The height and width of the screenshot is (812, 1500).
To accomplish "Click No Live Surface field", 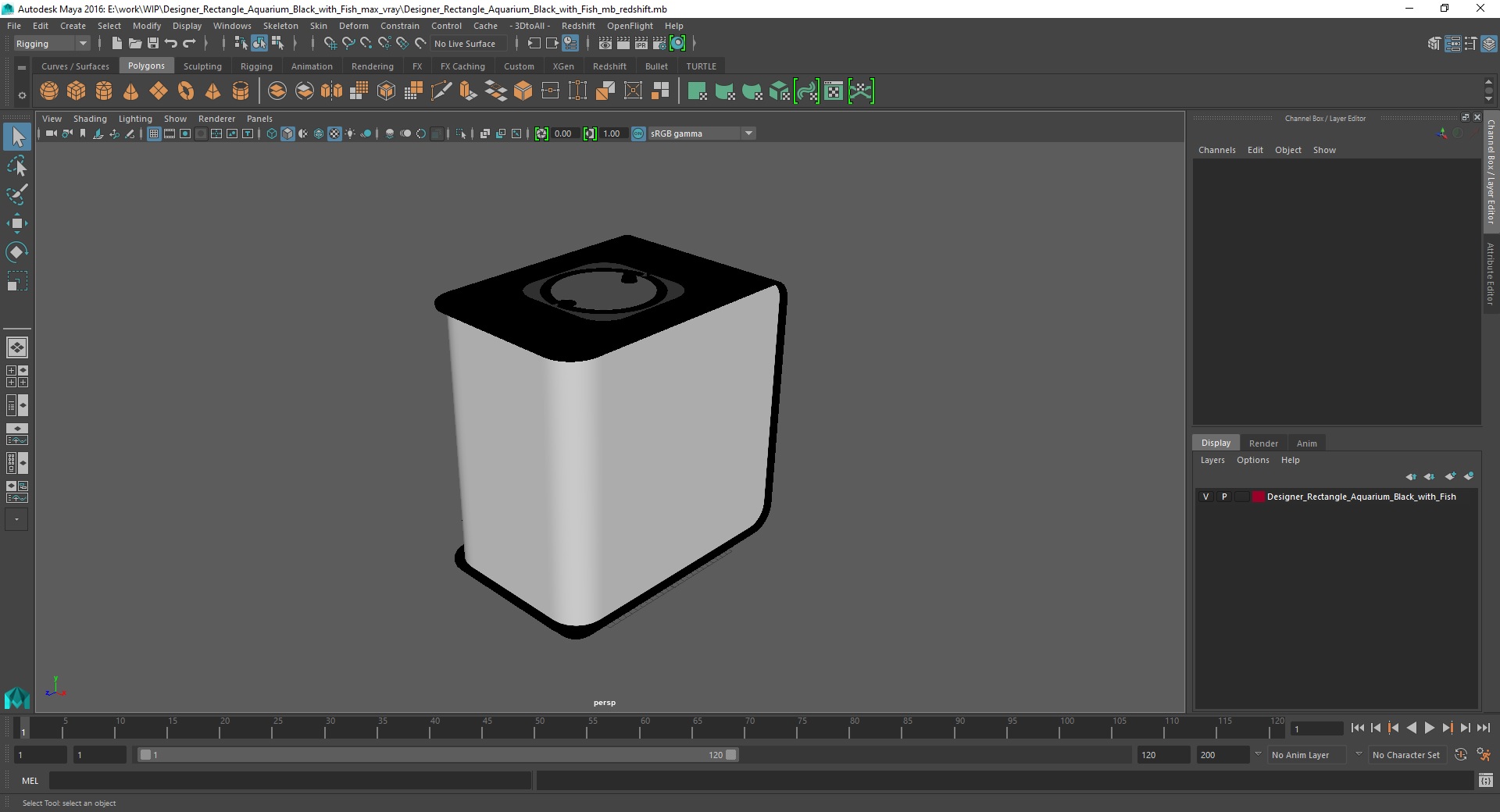I will tap(467, 44).
